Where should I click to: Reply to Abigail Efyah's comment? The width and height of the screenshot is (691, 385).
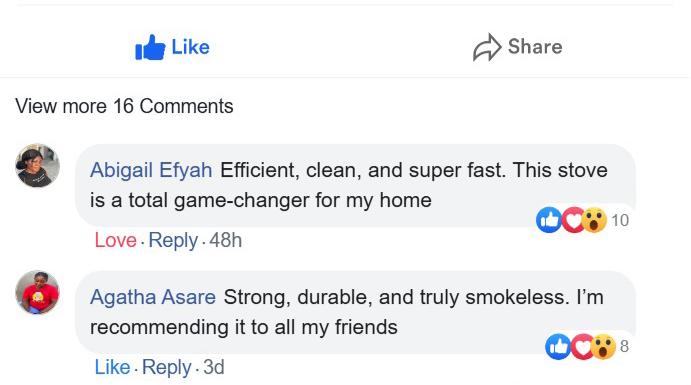click(x=173, y=241)
